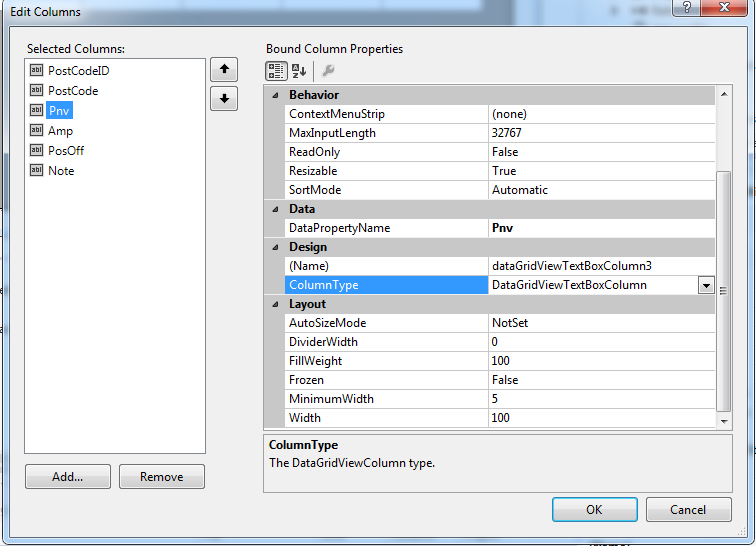Click the Frozen value False
Image resolution: width=756 pixels, height=546 pixels.
pyautogui.click(x=602, y=380)
